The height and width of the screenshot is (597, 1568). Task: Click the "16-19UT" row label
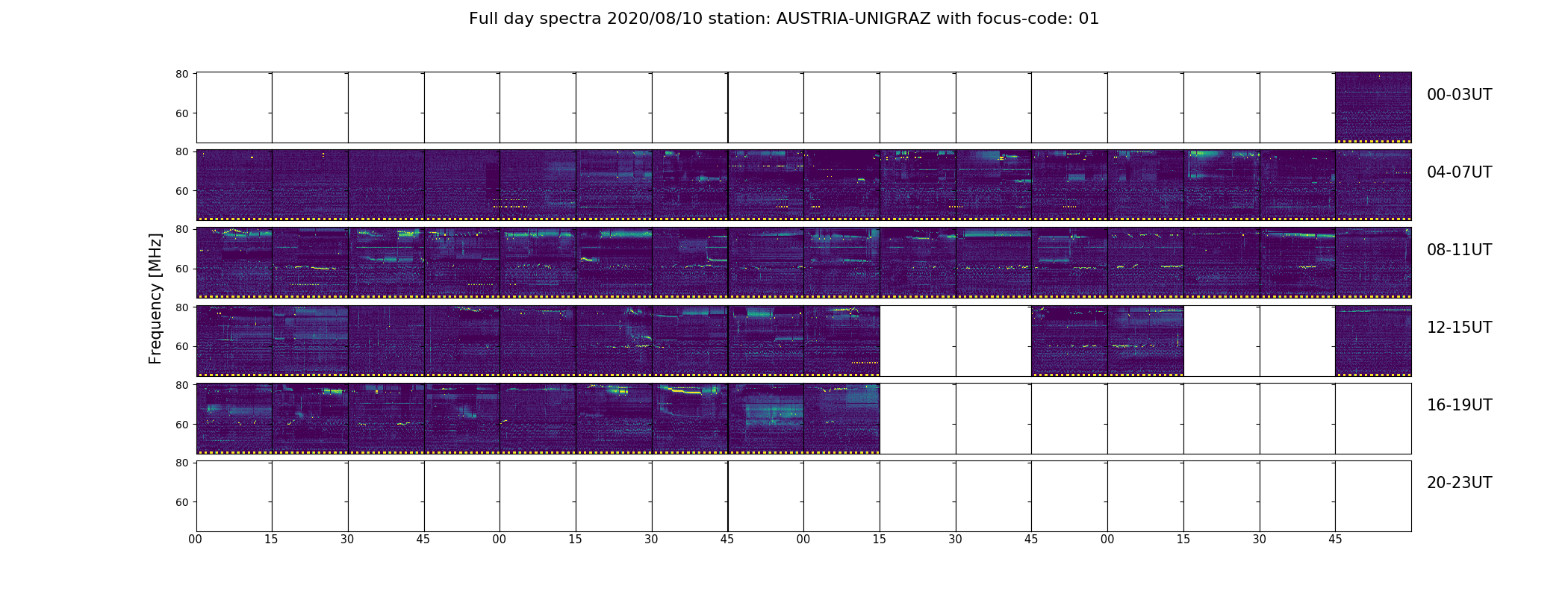pyautogui.click(x=1459, y=405)
